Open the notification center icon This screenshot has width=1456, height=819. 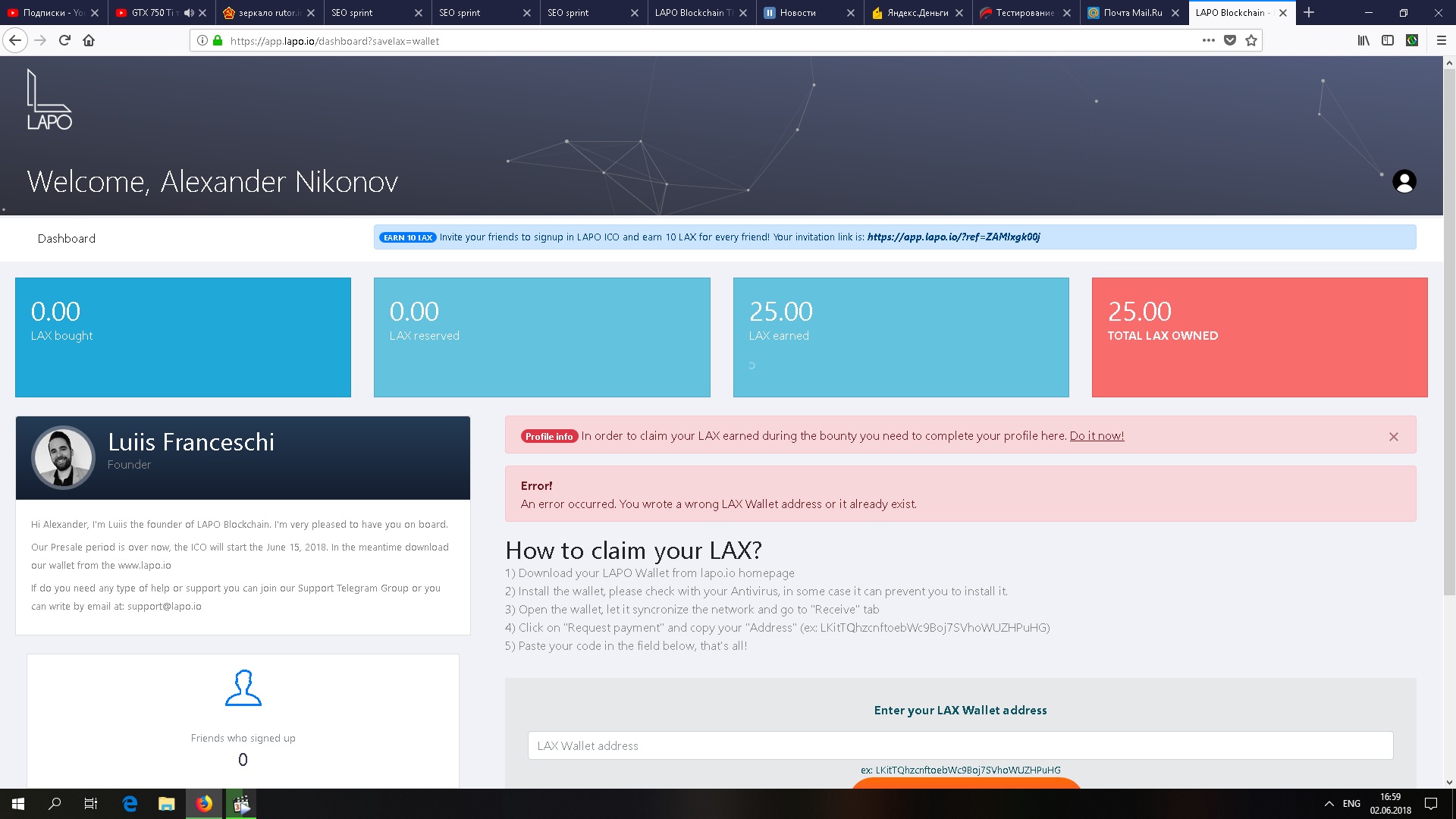coord(1431,804)
